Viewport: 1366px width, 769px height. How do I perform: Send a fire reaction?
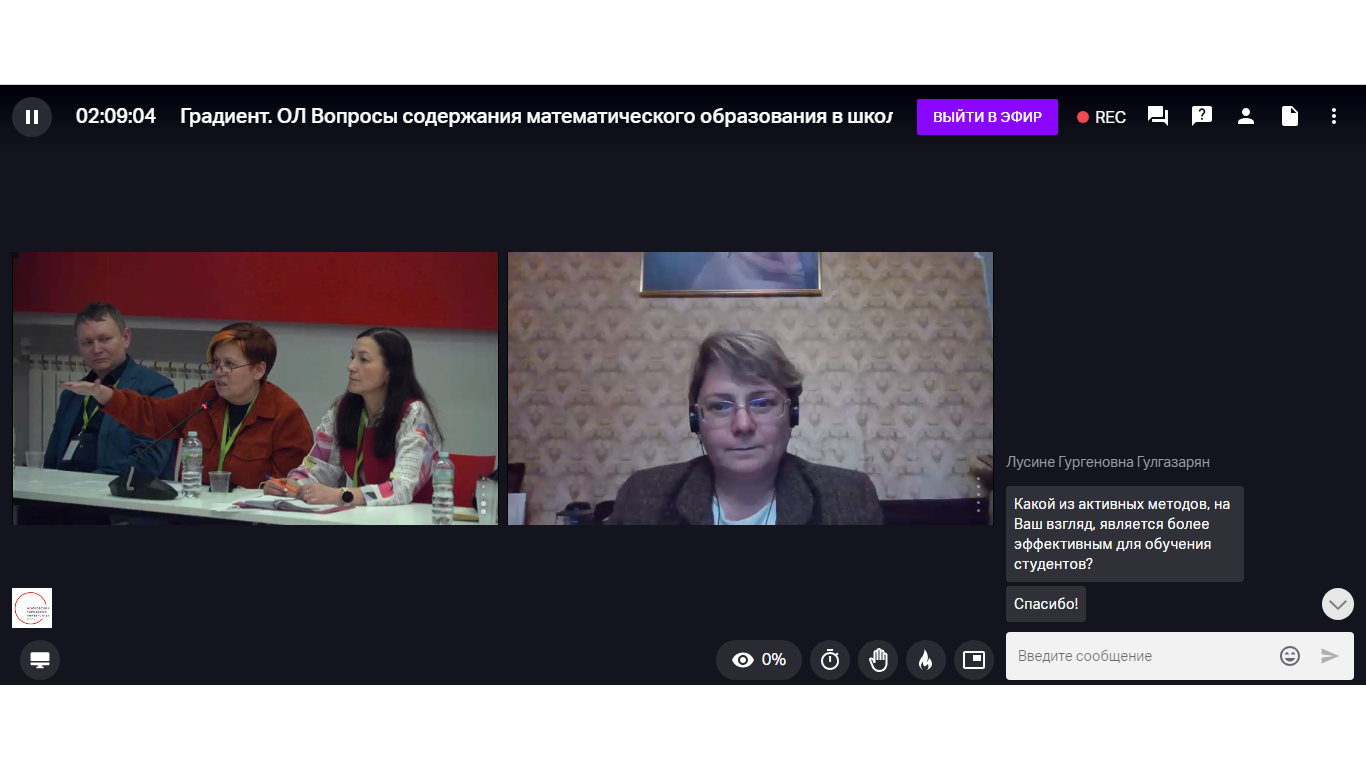pyautogui.click(x=926, y=660)
